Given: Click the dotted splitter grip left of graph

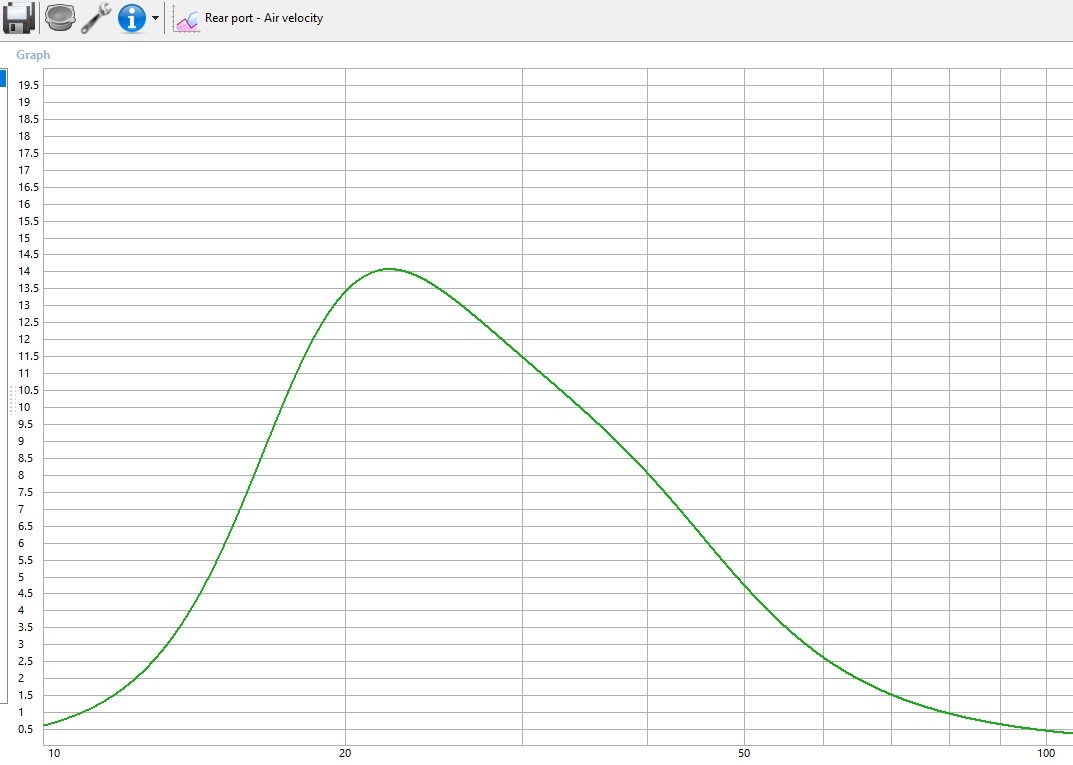Looking at the screenshot, I should [x=12, y=400].
